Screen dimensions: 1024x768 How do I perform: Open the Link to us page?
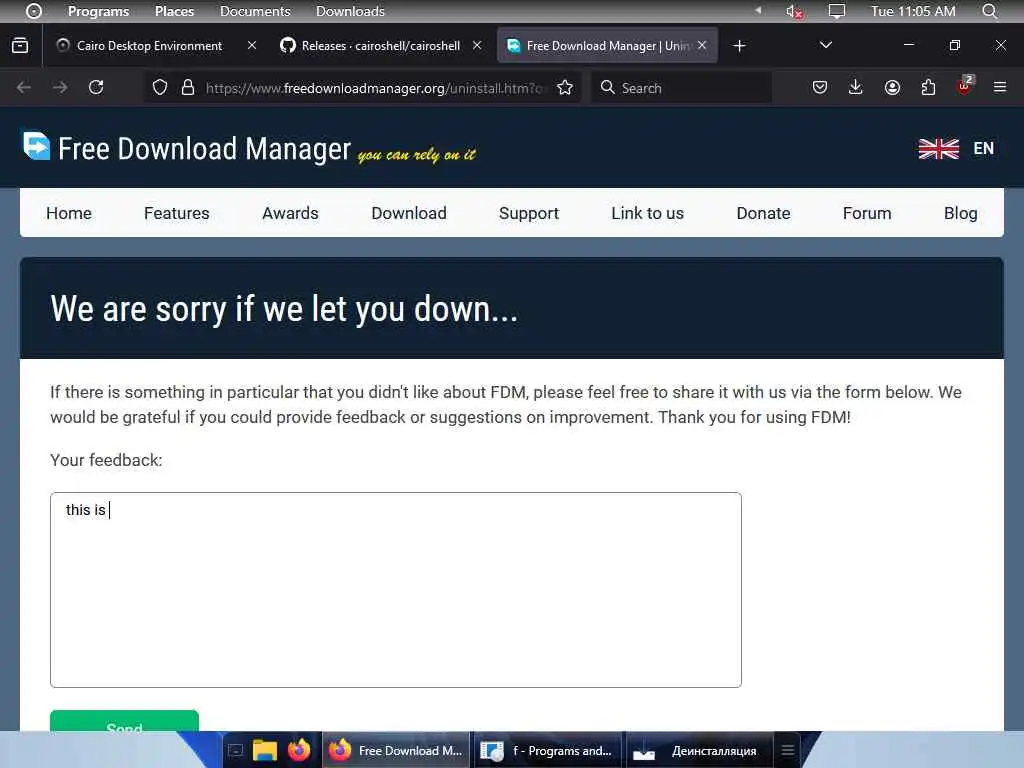point(647,214)
